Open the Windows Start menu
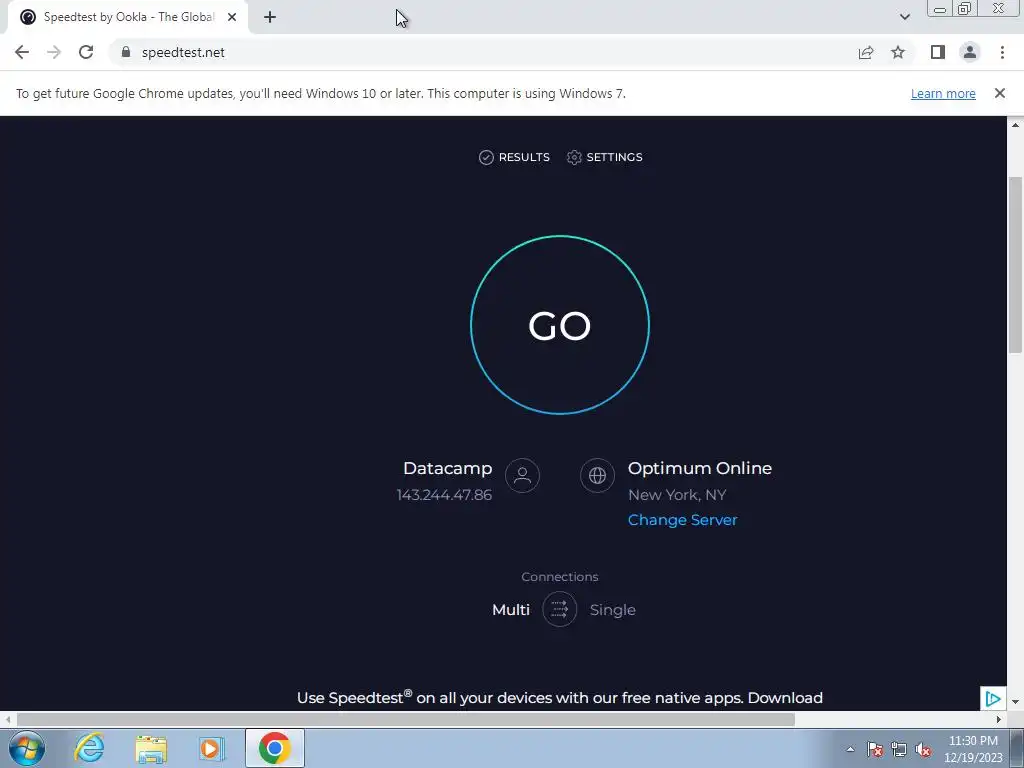1024x768 pixels. tap(27, 748)
